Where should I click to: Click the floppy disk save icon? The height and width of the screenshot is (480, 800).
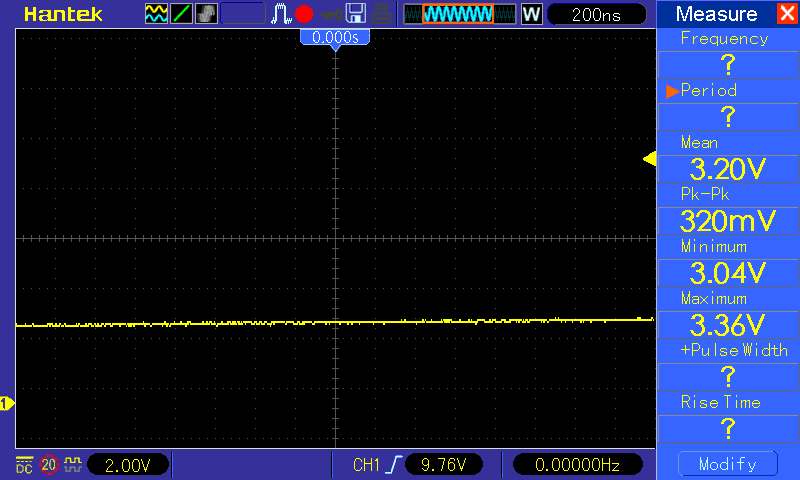click(356, 14)
